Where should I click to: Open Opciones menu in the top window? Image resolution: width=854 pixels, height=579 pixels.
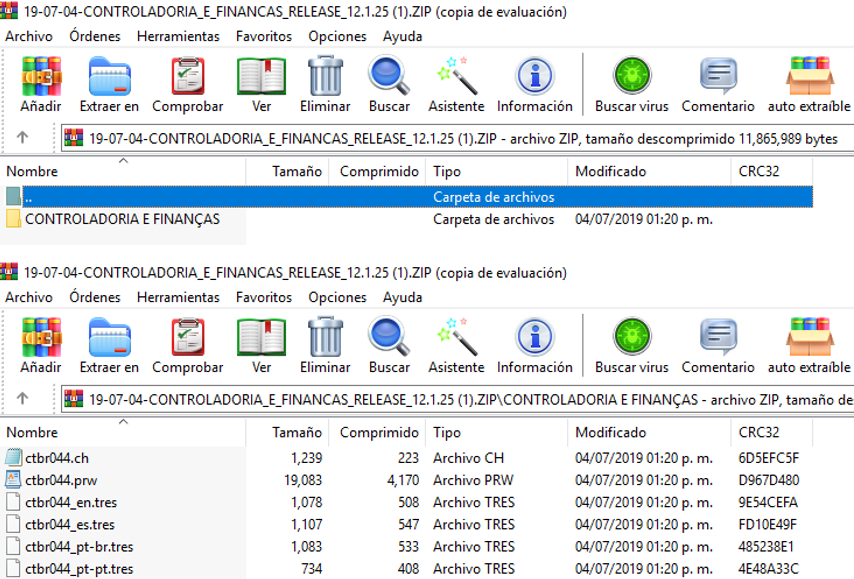tap(337, 36)
